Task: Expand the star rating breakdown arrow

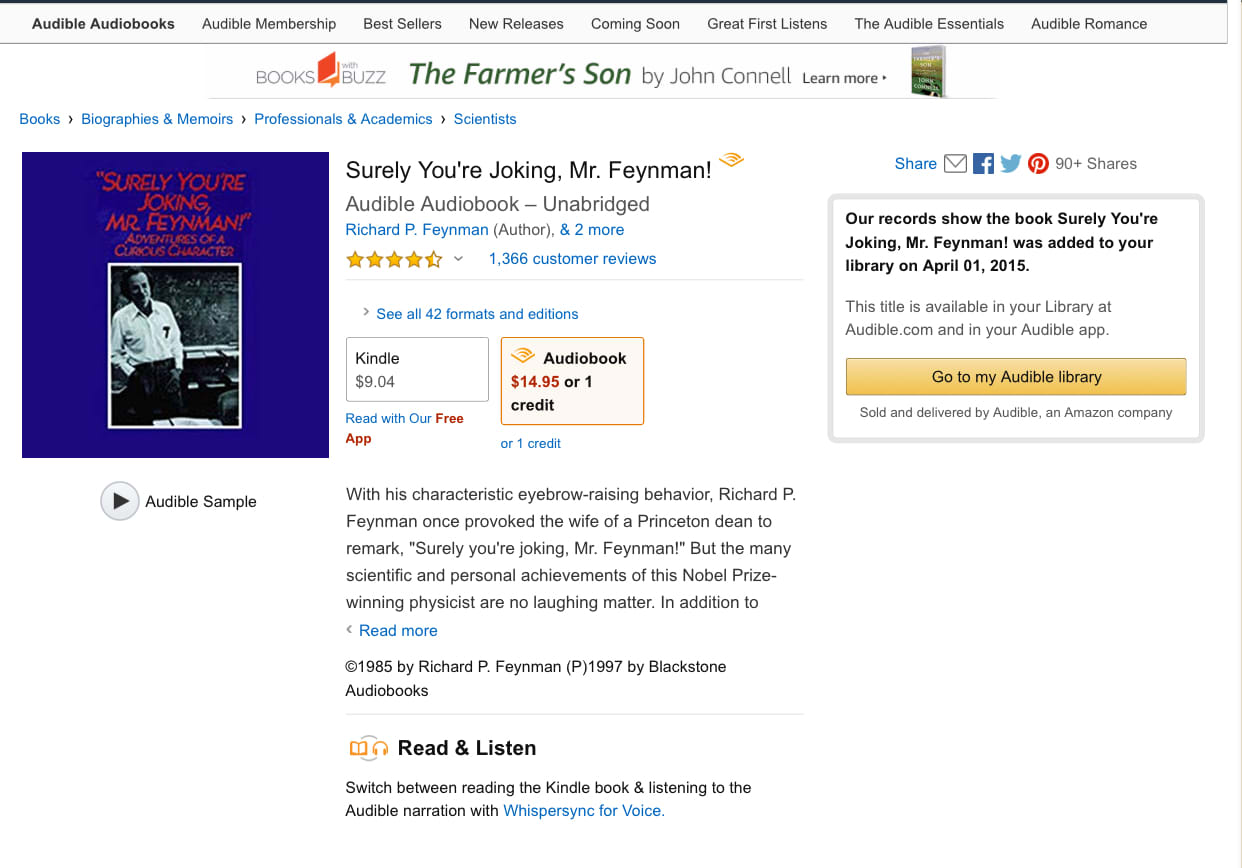Action: [x=459, y=259]
